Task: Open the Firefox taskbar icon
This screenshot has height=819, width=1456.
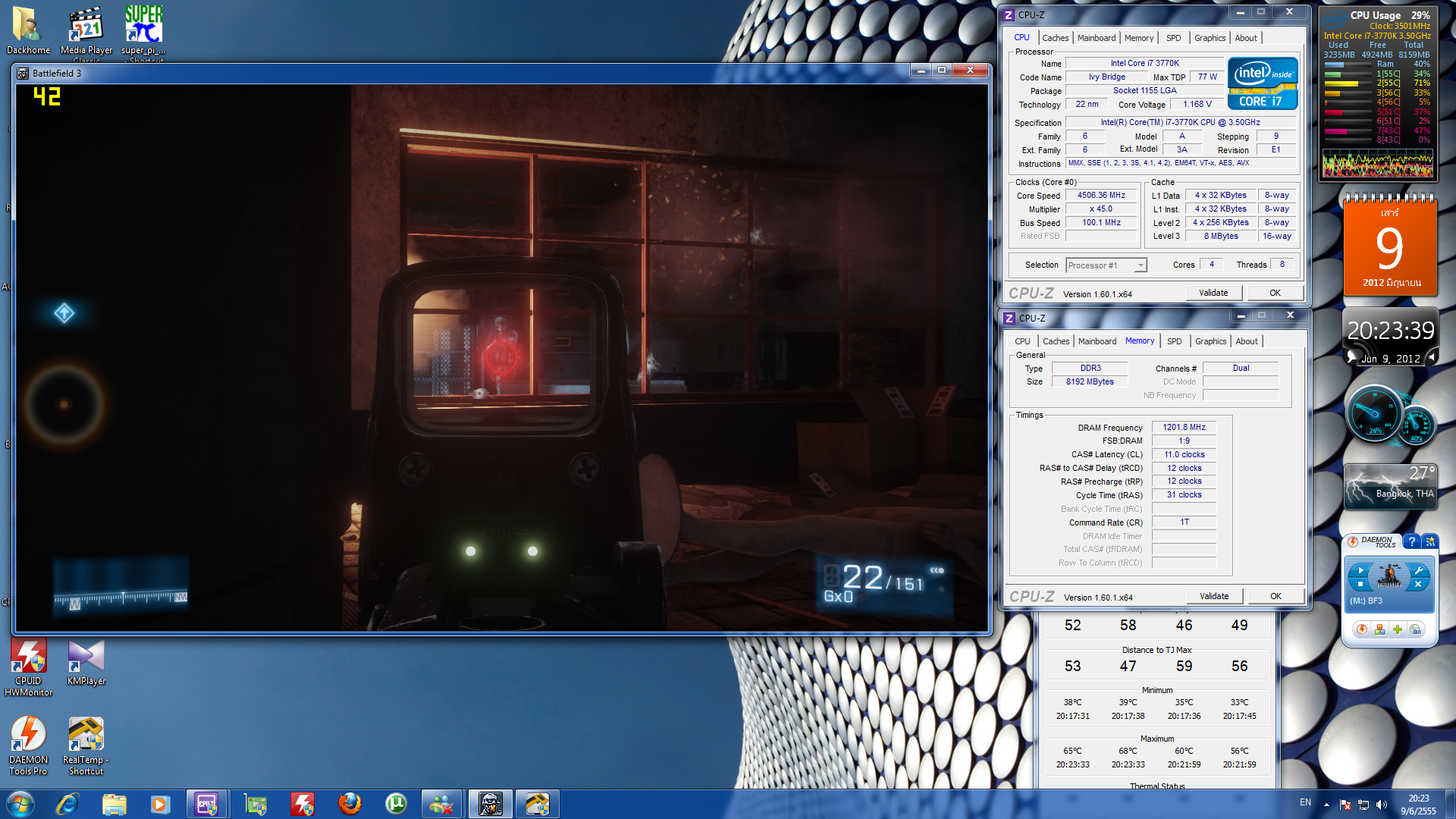Action: [350, 803]
